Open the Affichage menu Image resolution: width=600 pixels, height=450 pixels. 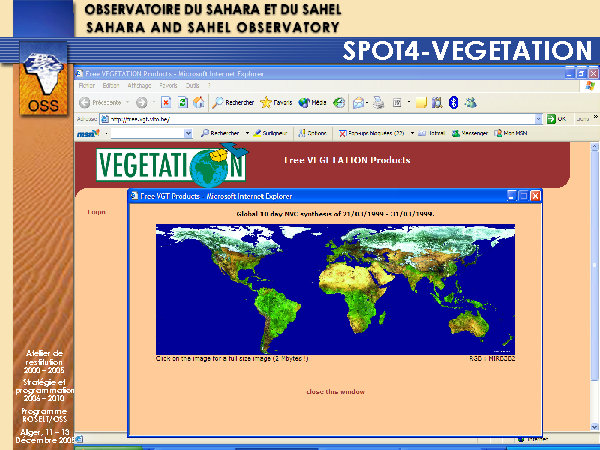click(x=139, y=86)
